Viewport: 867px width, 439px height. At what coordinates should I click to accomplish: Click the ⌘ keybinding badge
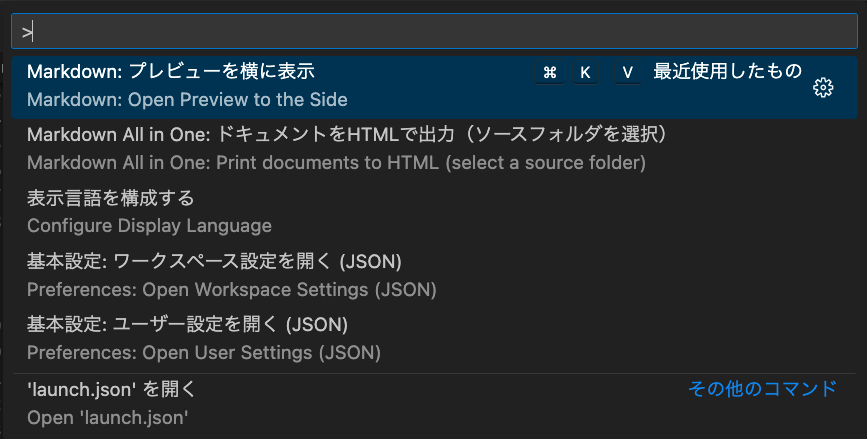coord(550,72)
